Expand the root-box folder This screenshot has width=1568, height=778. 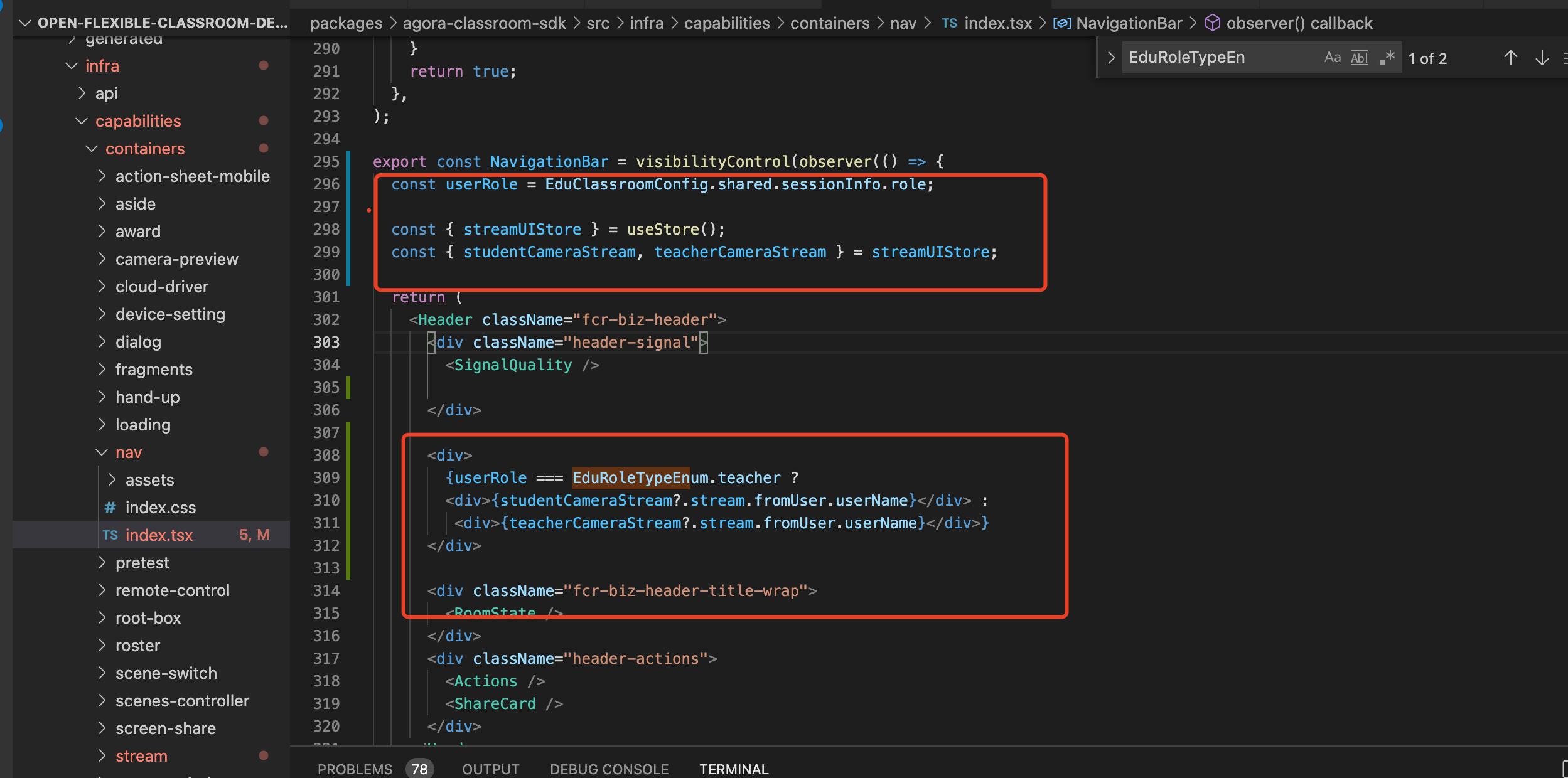[x=102, y=618]
